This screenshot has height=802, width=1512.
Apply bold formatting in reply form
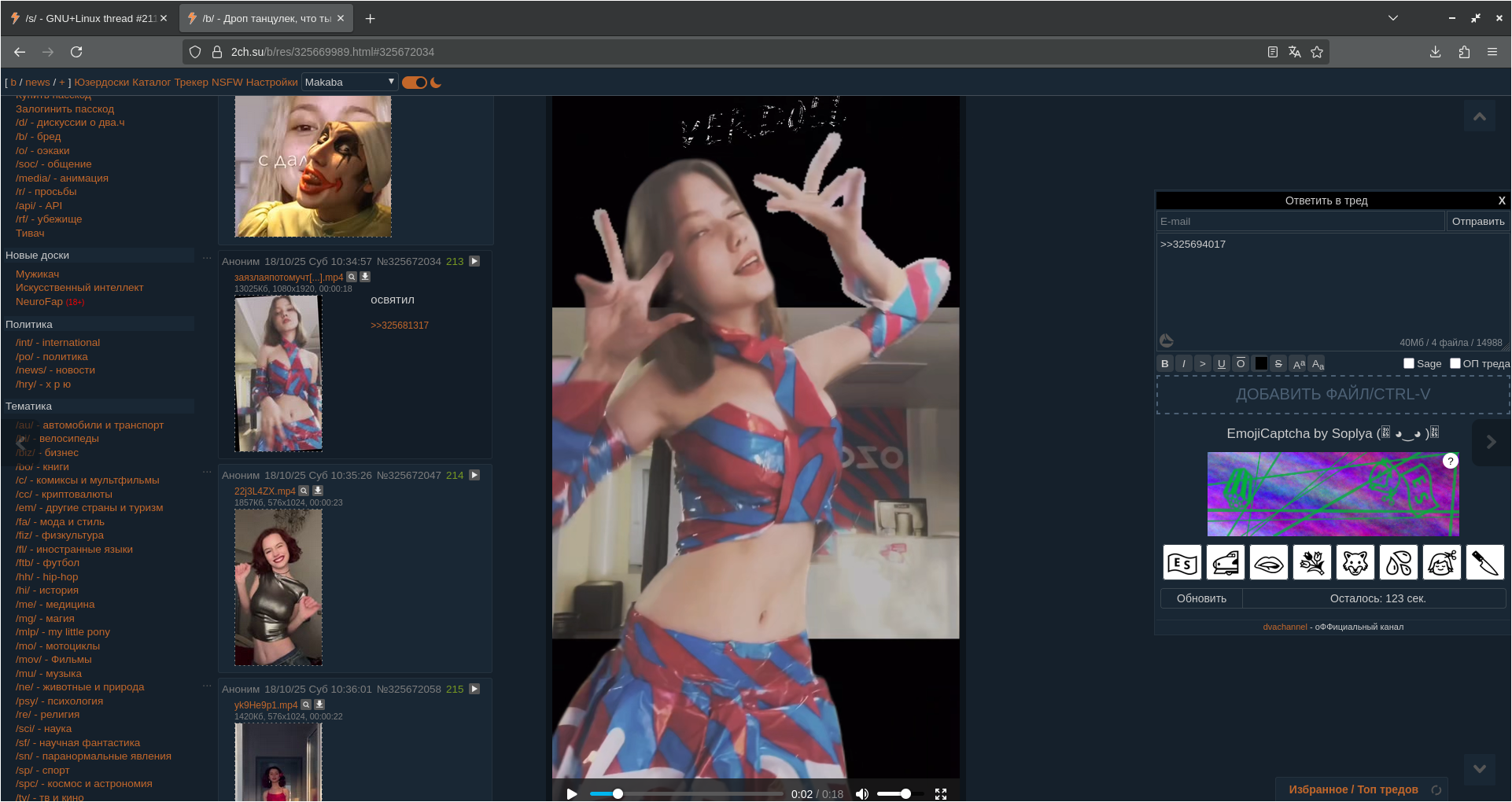point(1165,363)
